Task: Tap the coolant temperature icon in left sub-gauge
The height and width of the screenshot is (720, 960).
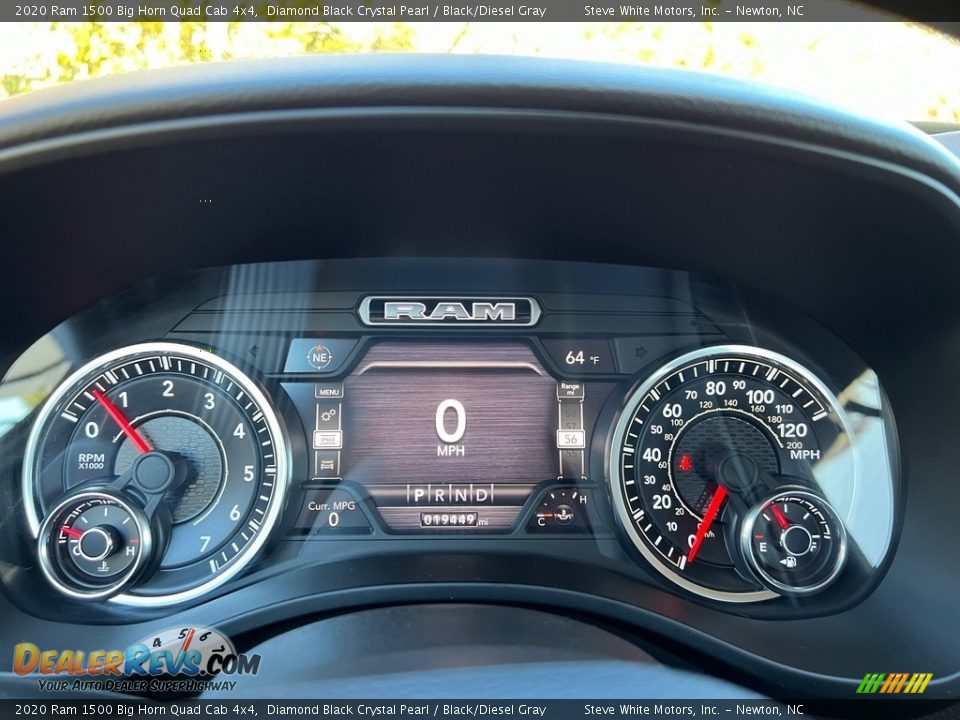Action: click(x=103, y=566)
